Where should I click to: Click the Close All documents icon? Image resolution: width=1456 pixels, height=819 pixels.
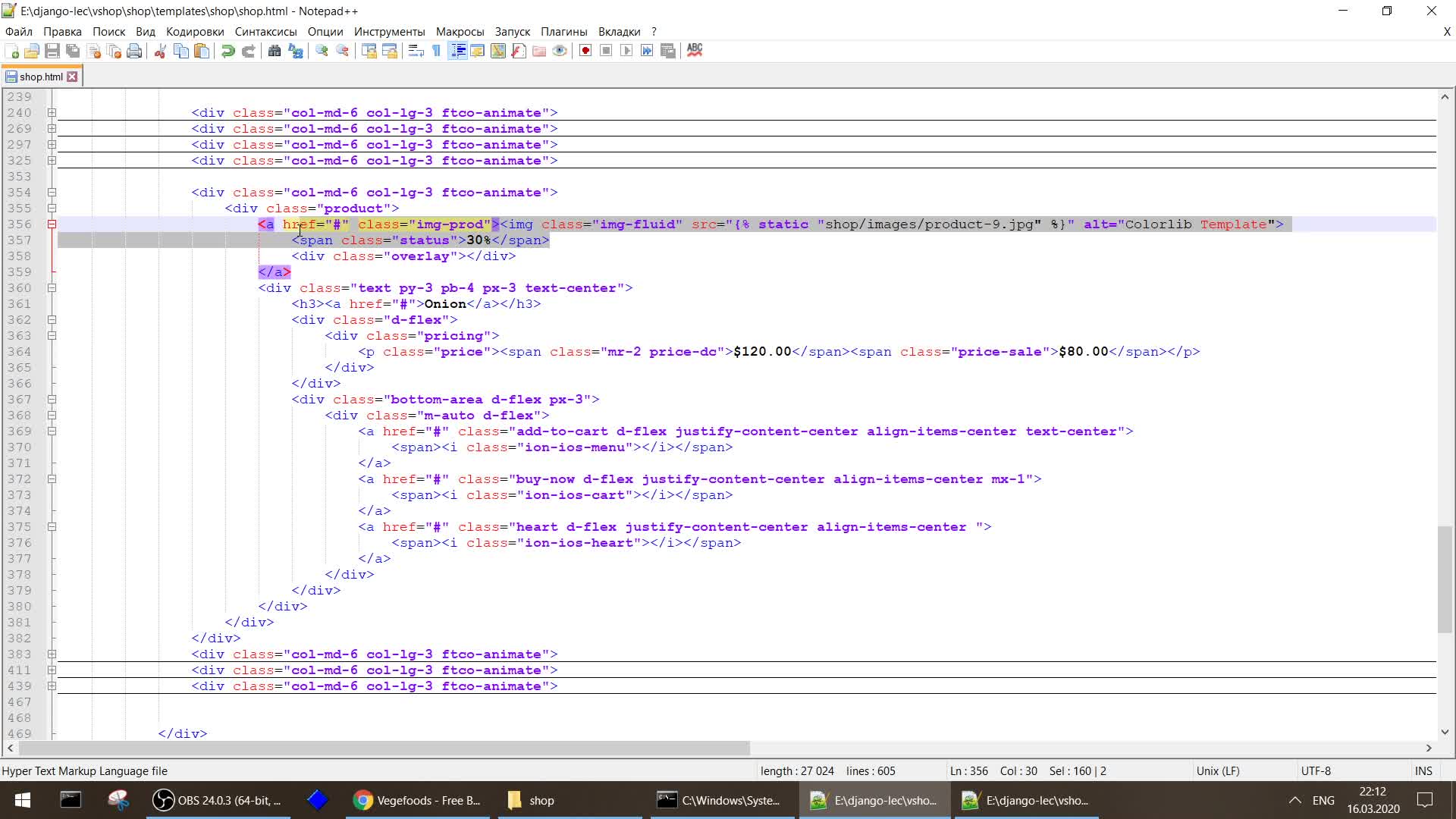coord(115,51)
